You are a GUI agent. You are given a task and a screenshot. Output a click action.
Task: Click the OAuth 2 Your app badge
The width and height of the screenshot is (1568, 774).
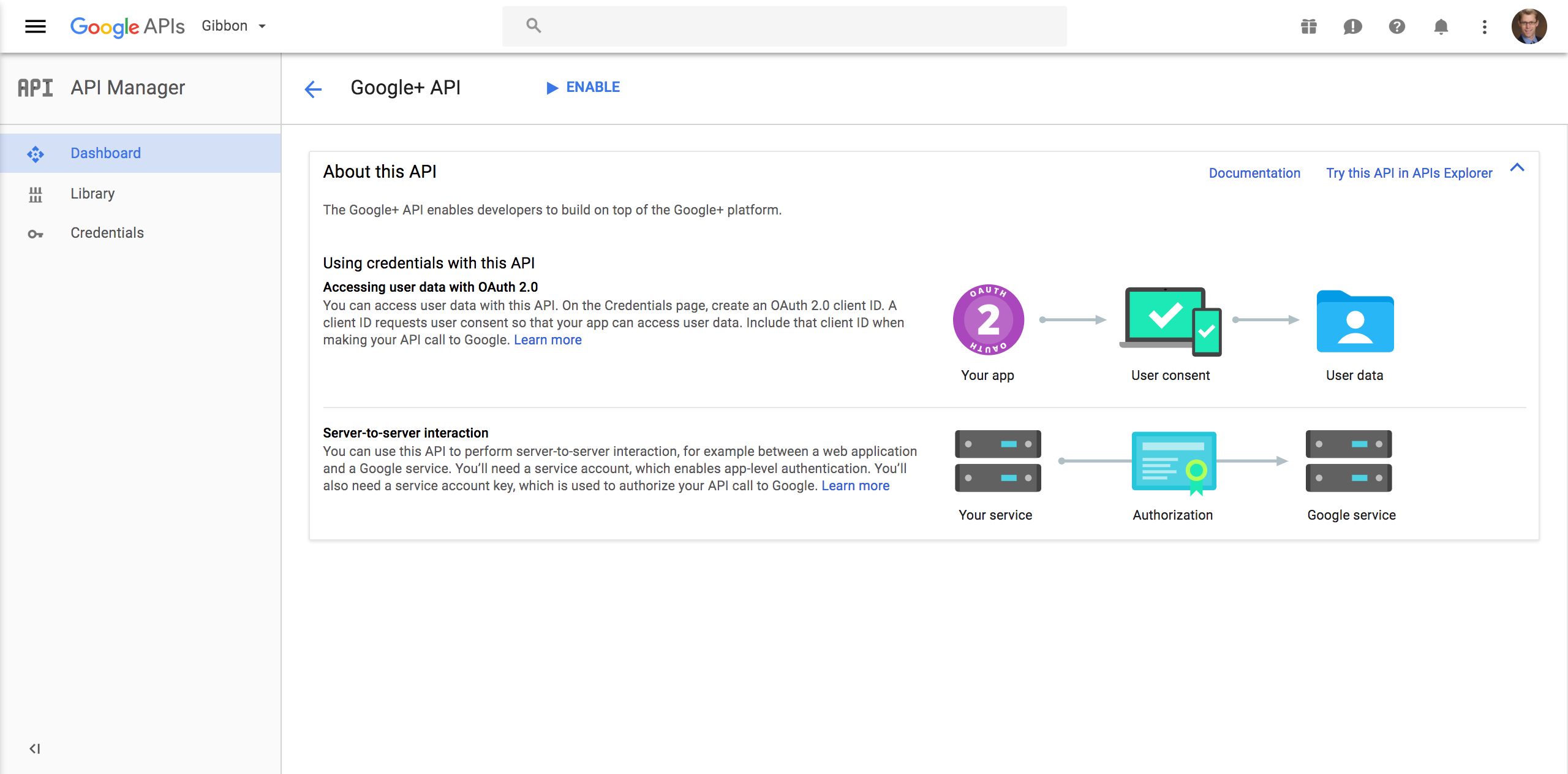pos(988,319)
